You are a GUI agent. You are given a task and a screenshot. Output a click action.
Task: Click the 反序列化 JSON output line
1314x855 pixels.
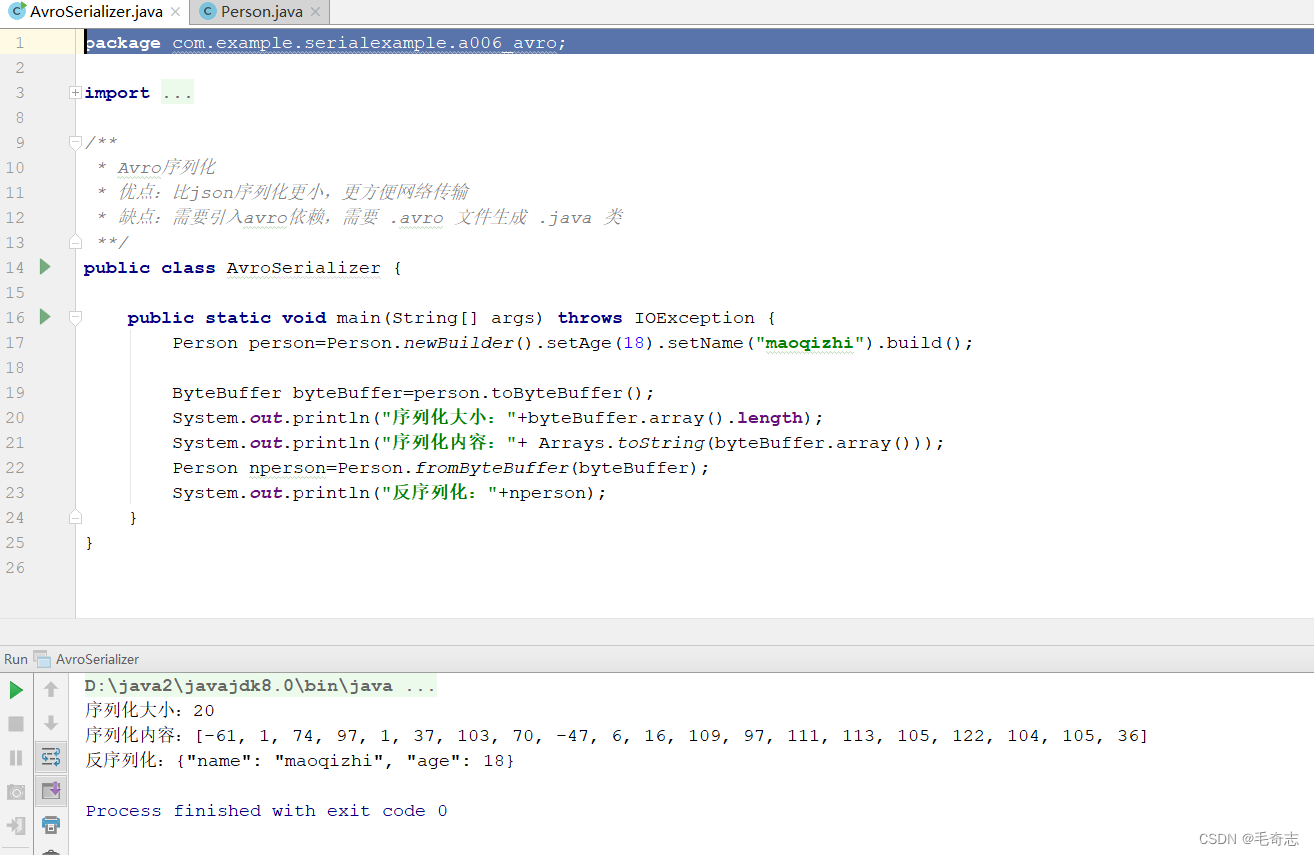pyautogui.click(x=299, y=761)
